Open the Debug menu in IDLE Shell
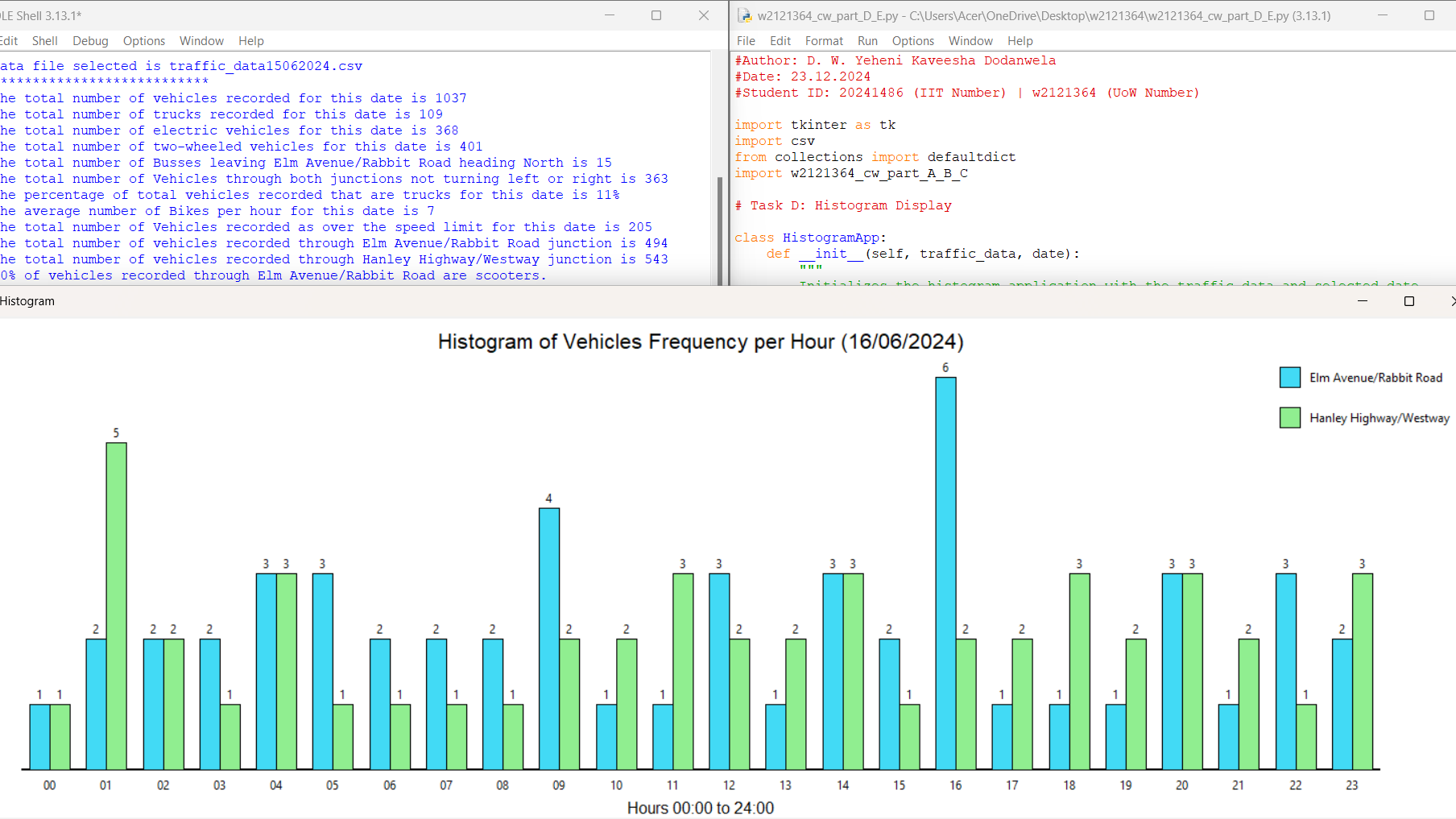The image size is (1456, 819). click(90, 40)
